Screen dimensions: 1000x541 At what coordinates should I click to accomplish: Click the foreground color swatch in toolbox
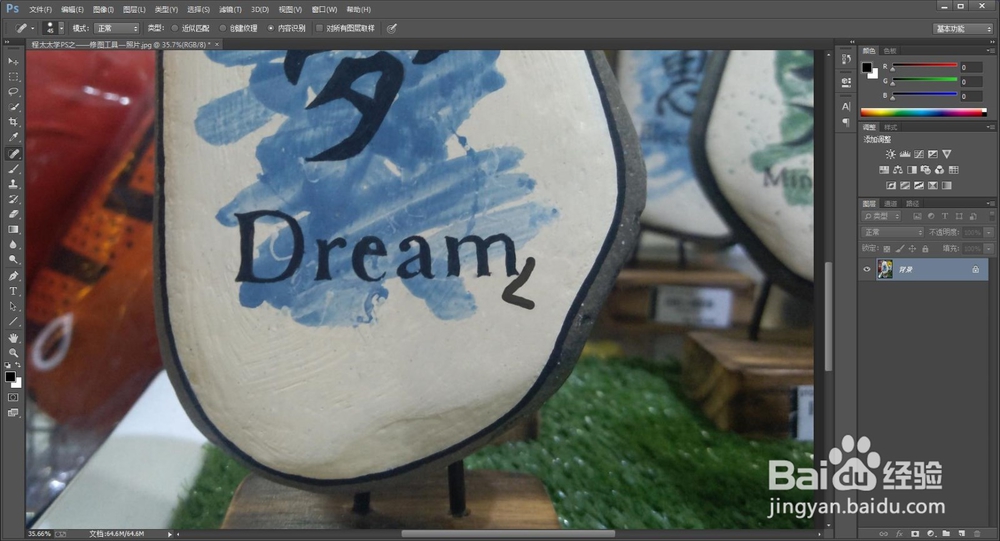[10, 377]
